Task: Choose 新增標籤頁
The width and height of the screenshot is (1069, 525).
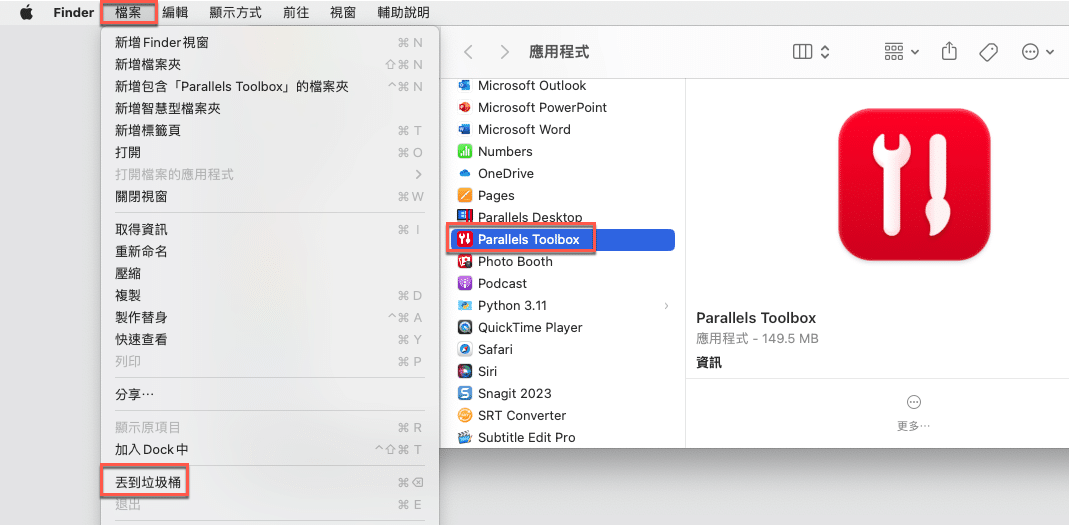Action: pyautogui.click(x=269, y=130)
